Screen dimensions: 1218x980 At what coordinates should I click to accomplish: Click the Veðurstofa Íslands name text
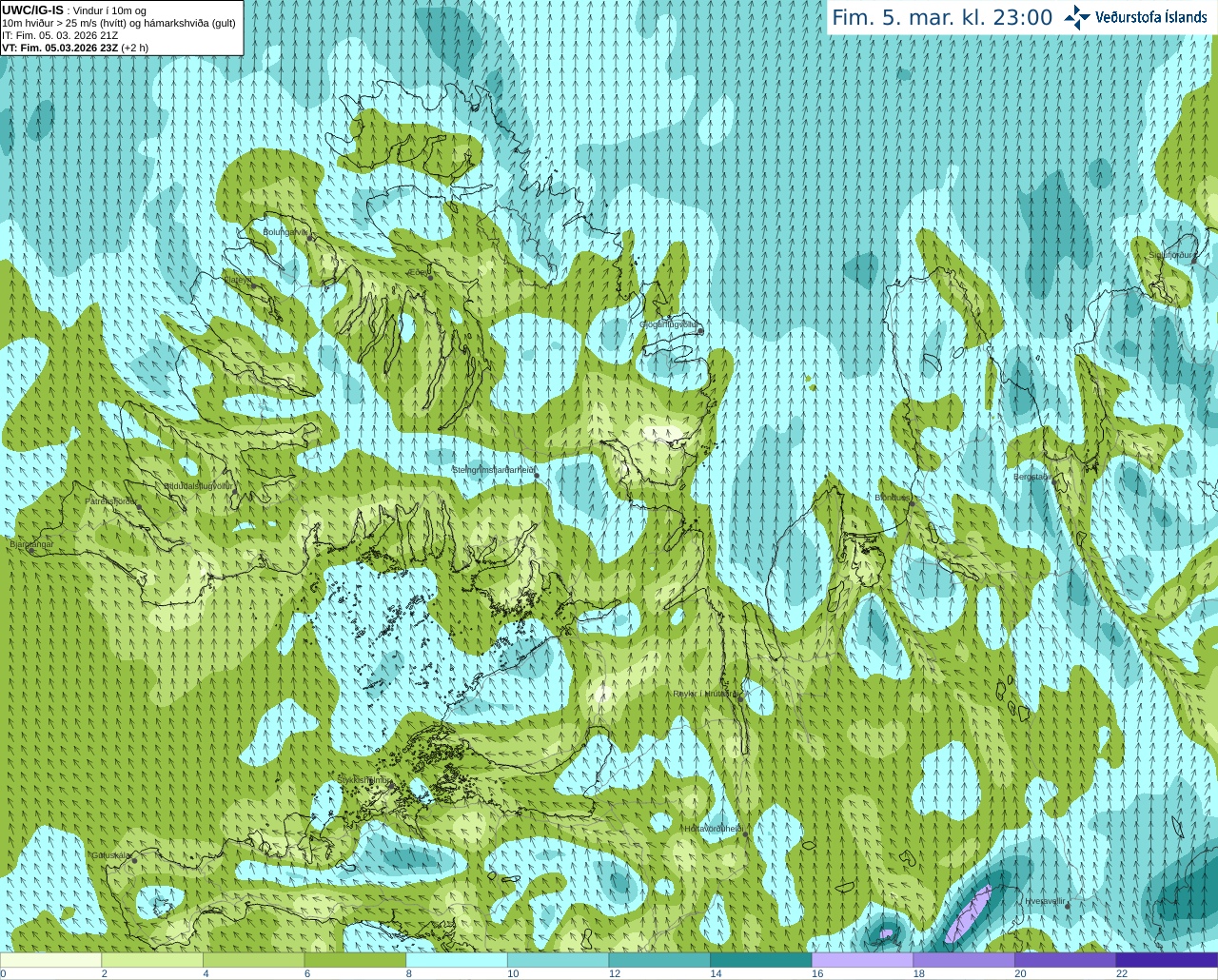pos(1150,17)
